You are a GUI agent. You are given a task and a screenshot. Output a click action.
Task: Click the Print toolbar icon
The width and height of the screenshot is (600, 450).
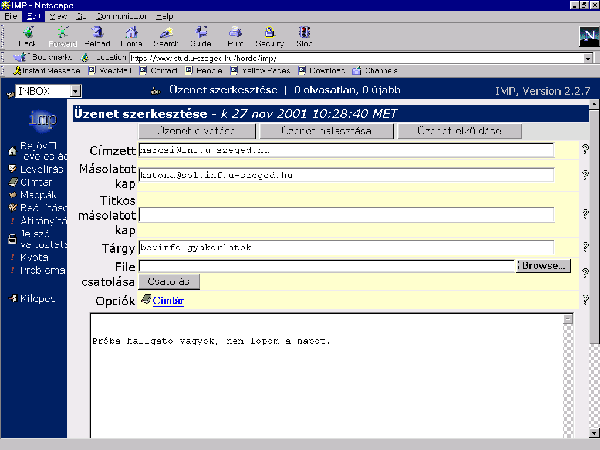click(235, 36)
